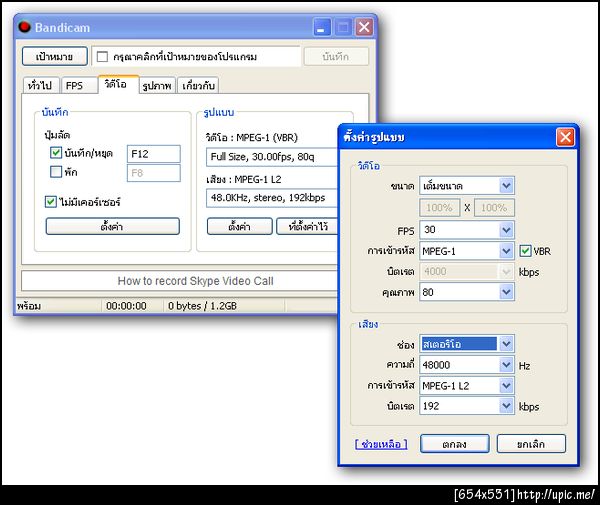Open the disabled 4000 kbps bitrate dropdown
This screenshot has height=505, width=600.
pyautogui.click(x=467, y=272)
